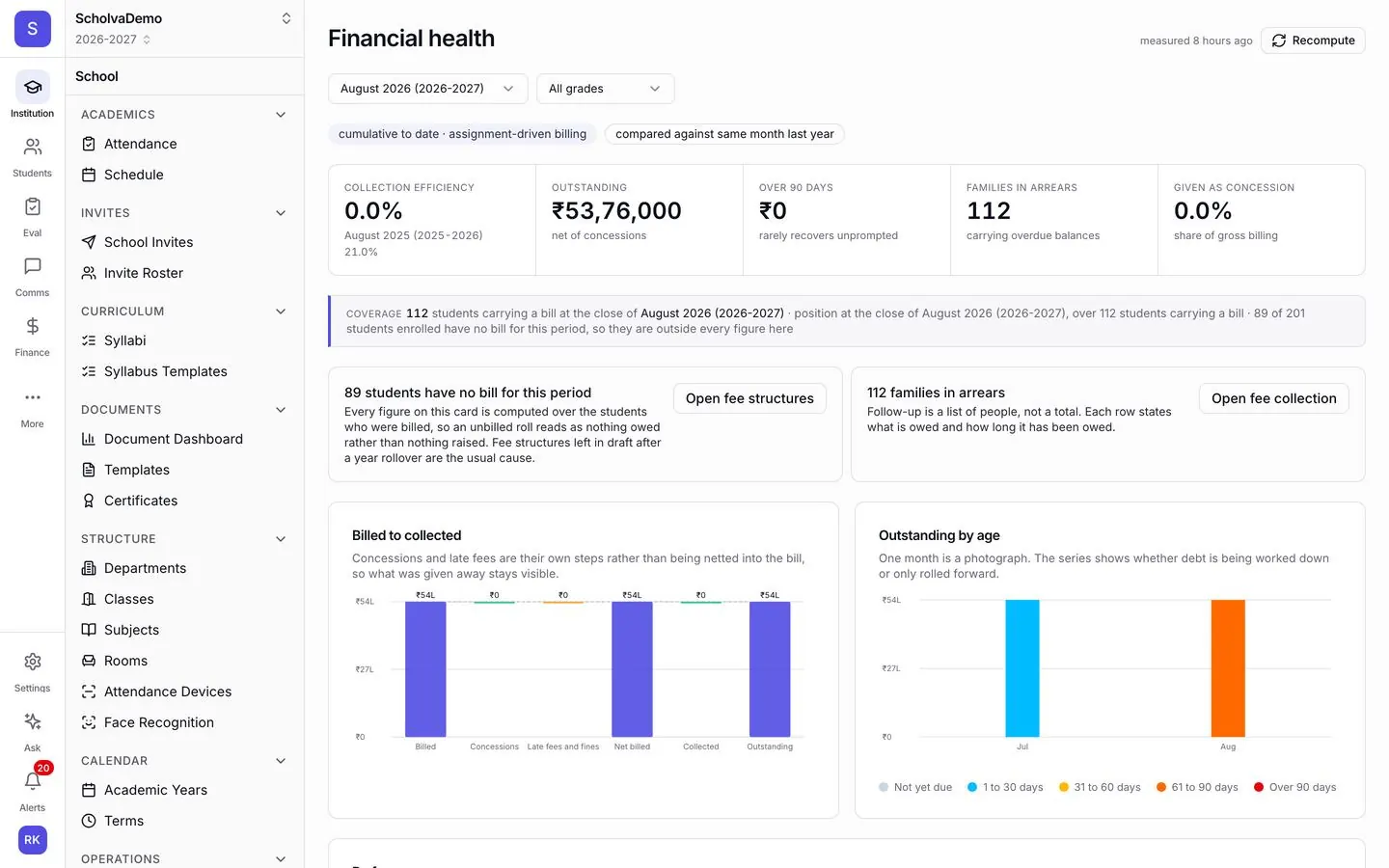This screenshot has width=1389, height=868.
Task: Click the RK user avatar
Action: click(x=32, y=840)
